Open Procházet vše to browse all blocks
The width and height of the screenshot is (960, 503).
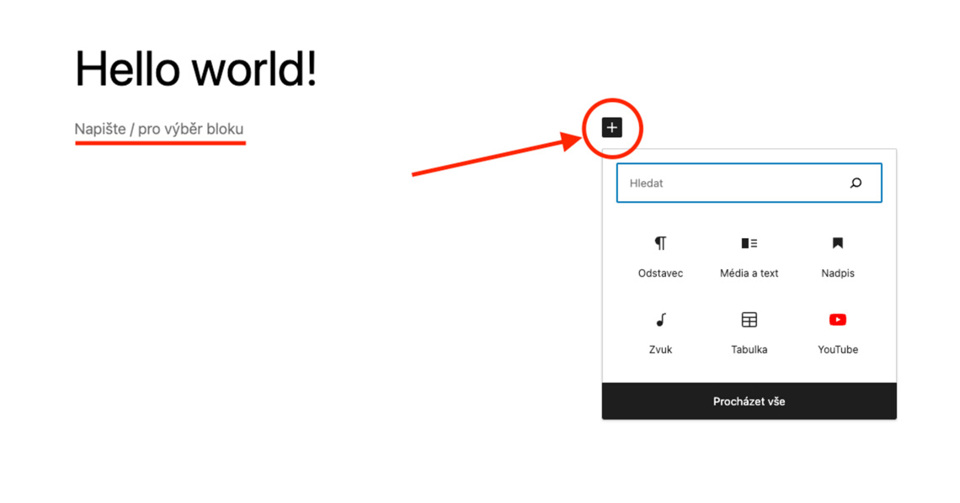coord(749,401)
